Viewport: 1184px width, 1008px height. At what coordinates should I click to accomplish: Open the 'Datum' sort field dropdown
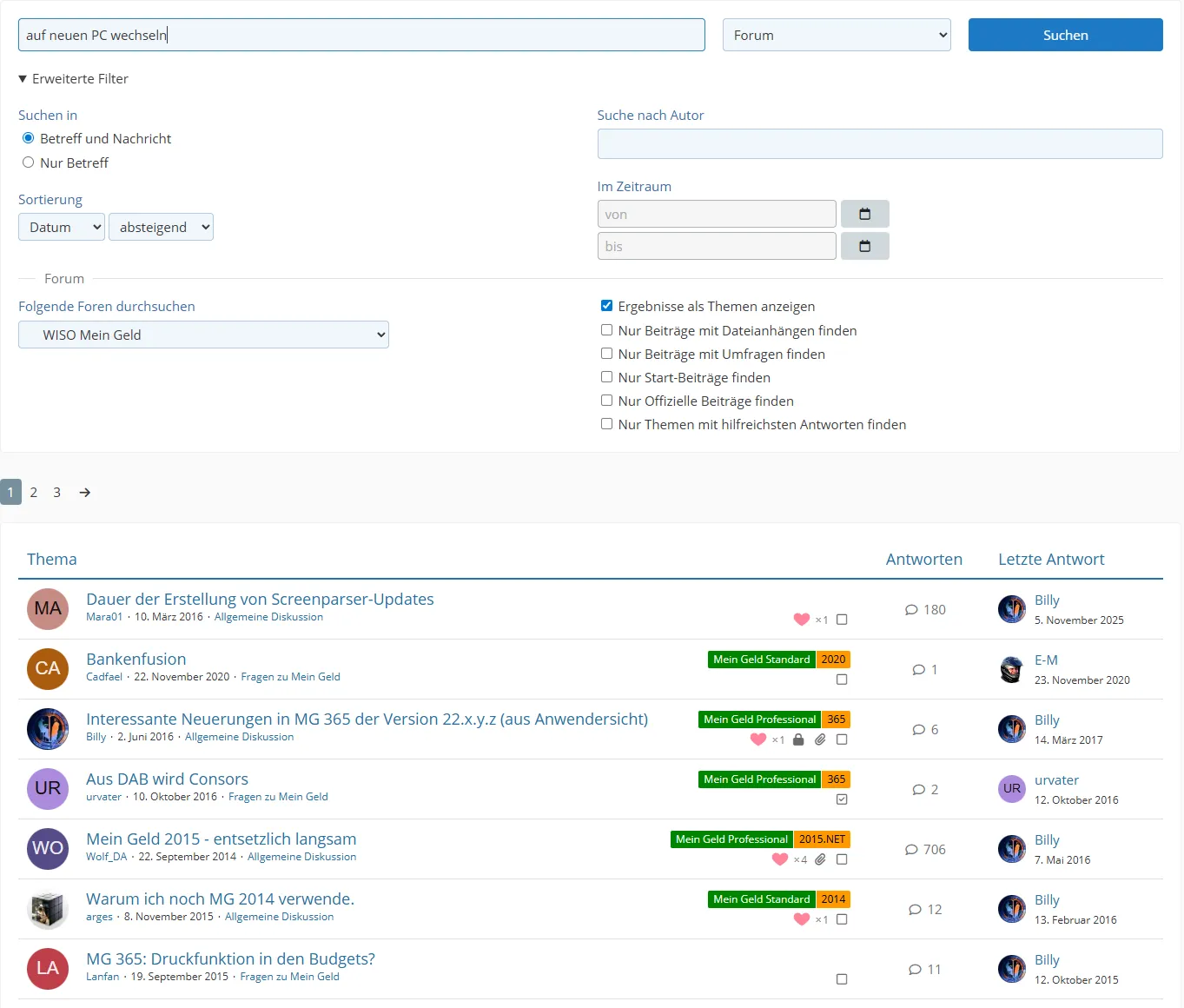(62, 228)
